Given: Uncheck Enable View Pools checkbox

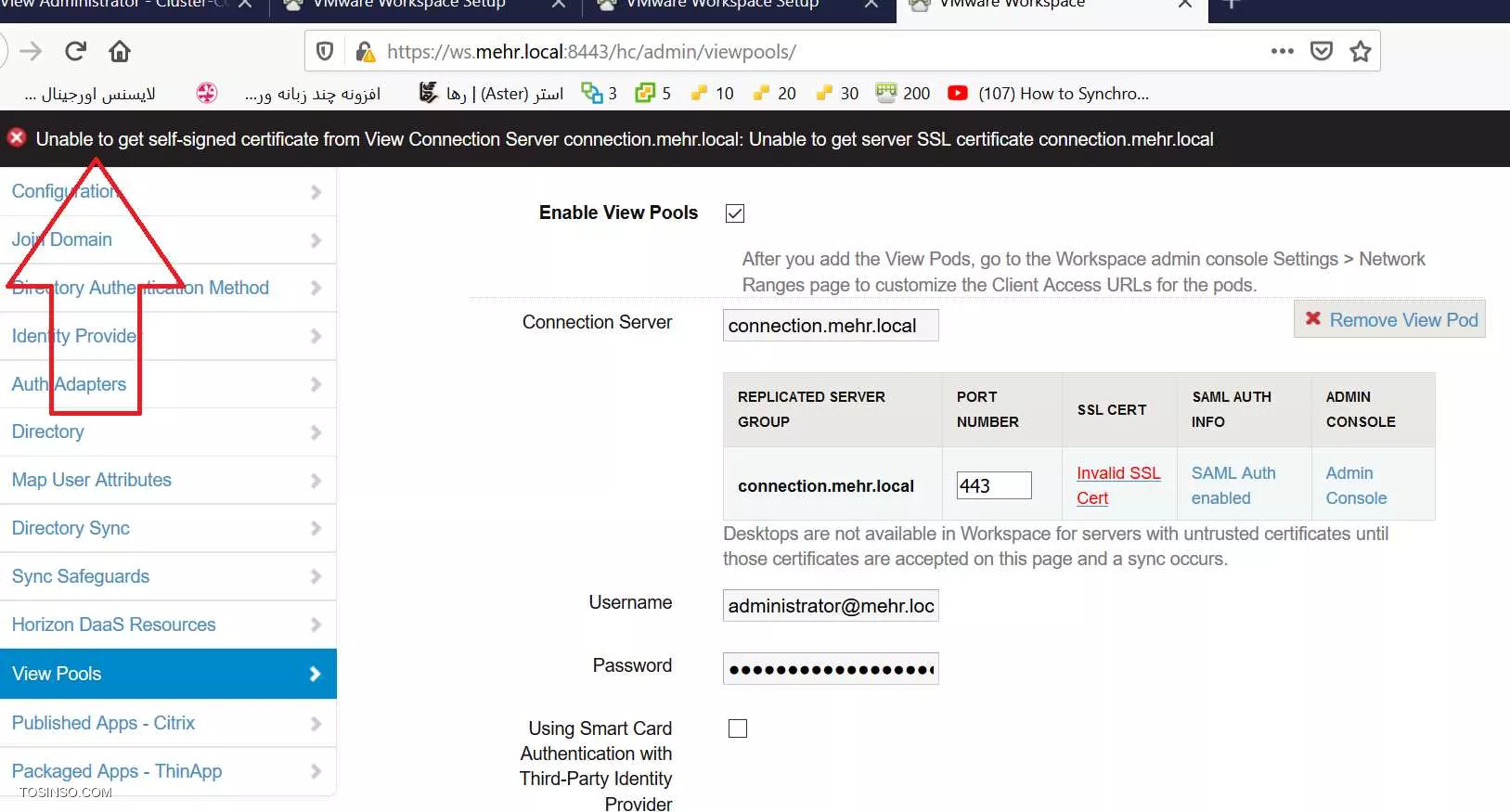Looking at the screenshot, I should (735, 213).
